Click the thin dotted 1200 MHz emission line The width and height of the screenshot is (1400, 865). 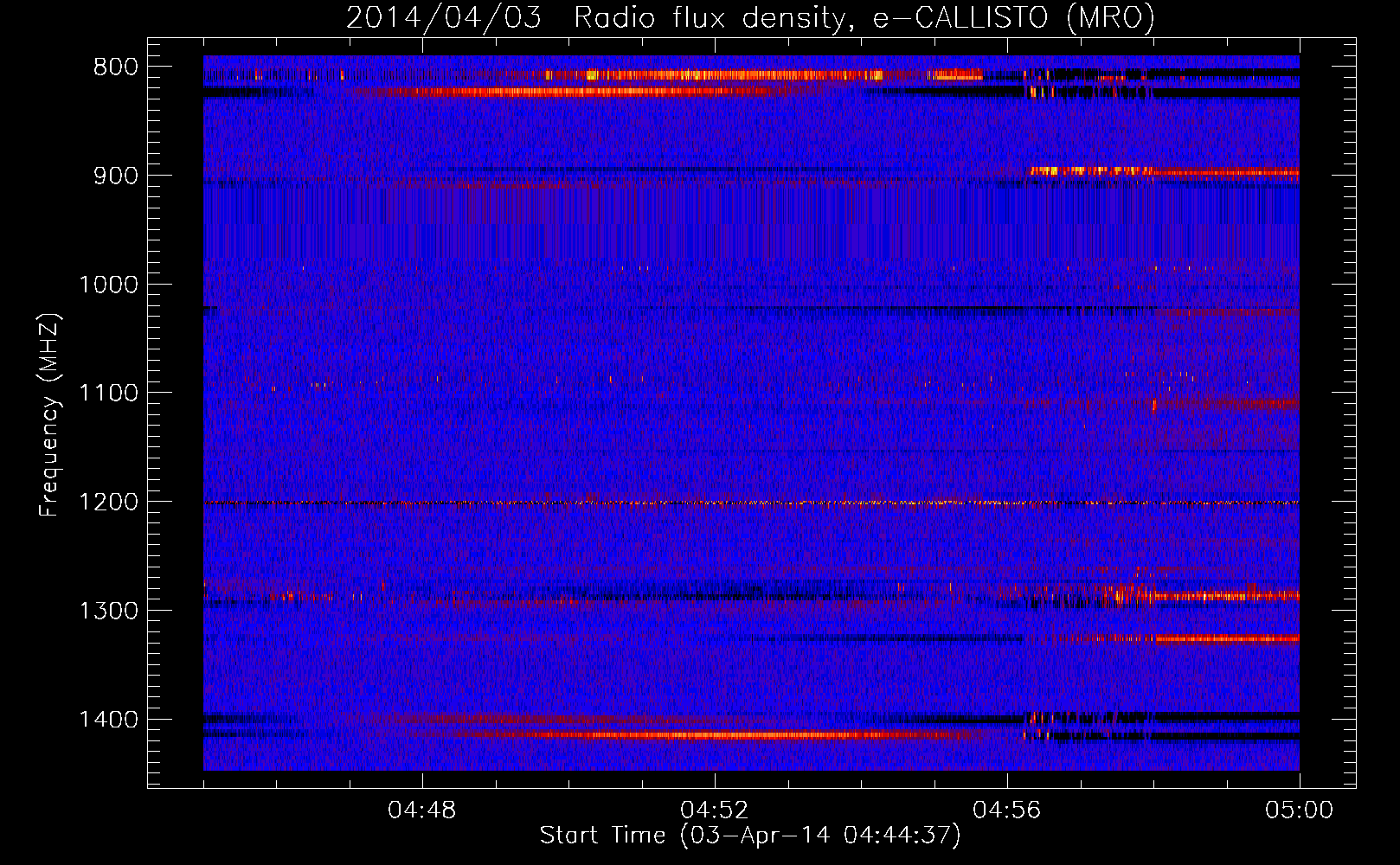(x=751, y=503)
